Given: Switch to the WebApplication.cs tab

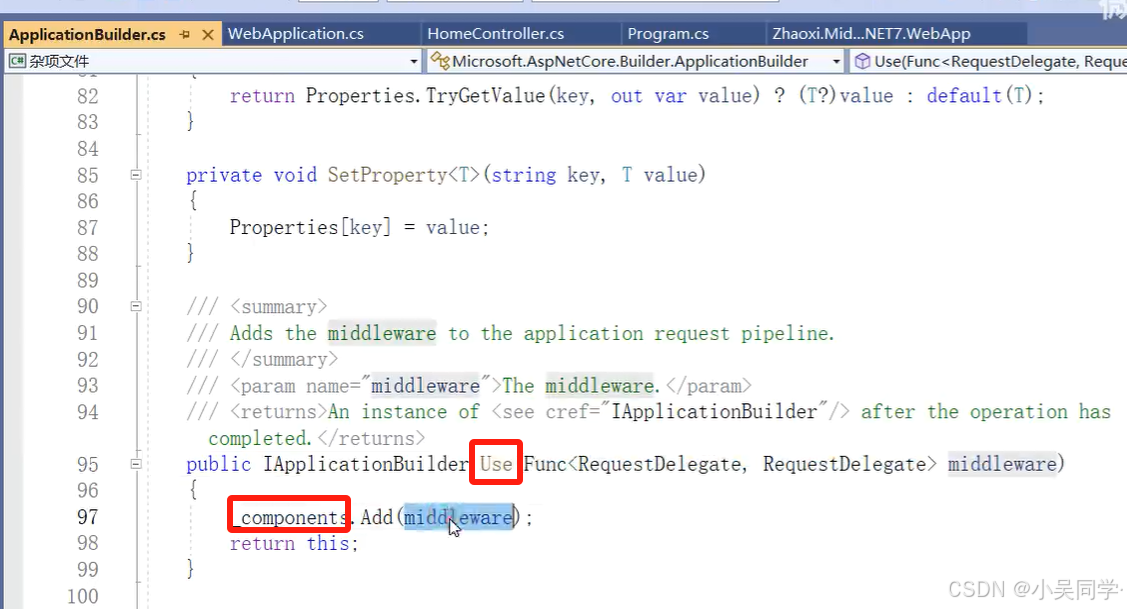Looking at the screenshot, I should [x=295, y=34].
